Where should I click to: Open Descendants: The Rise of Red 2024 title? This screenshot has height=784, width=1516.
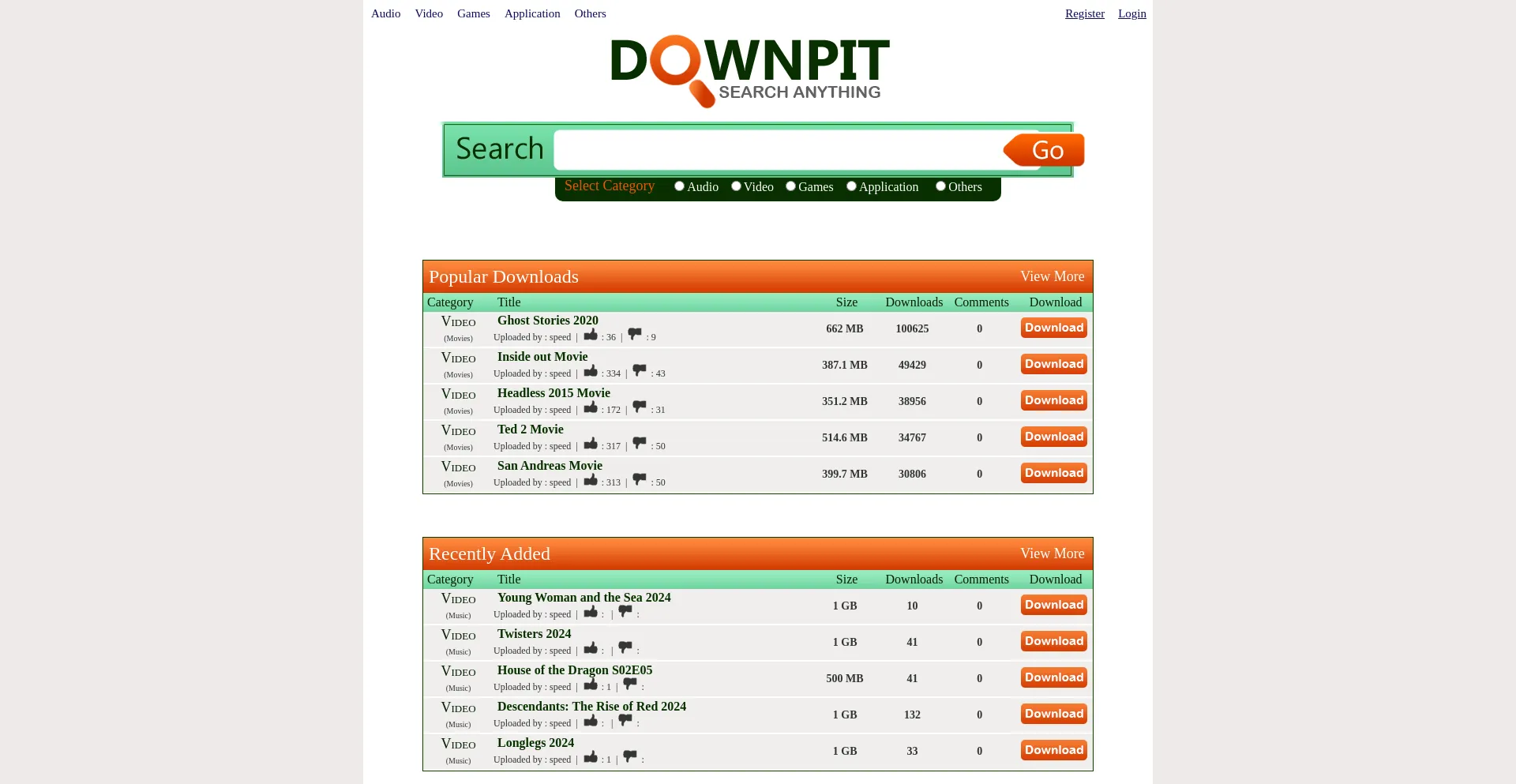coord(591,707)
